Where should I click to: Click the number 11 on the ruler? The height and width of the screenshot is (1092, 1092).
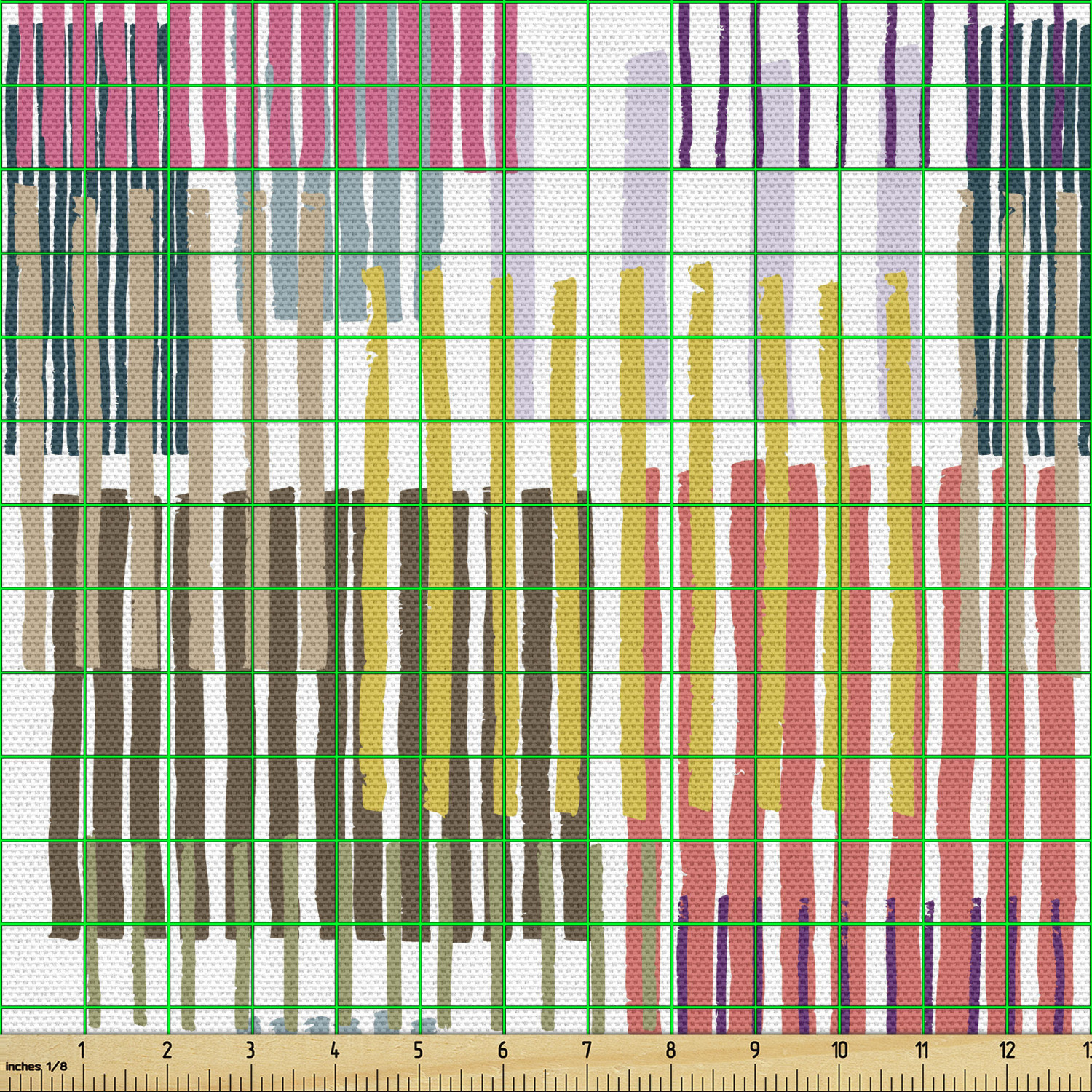(x=922, y=1050)
